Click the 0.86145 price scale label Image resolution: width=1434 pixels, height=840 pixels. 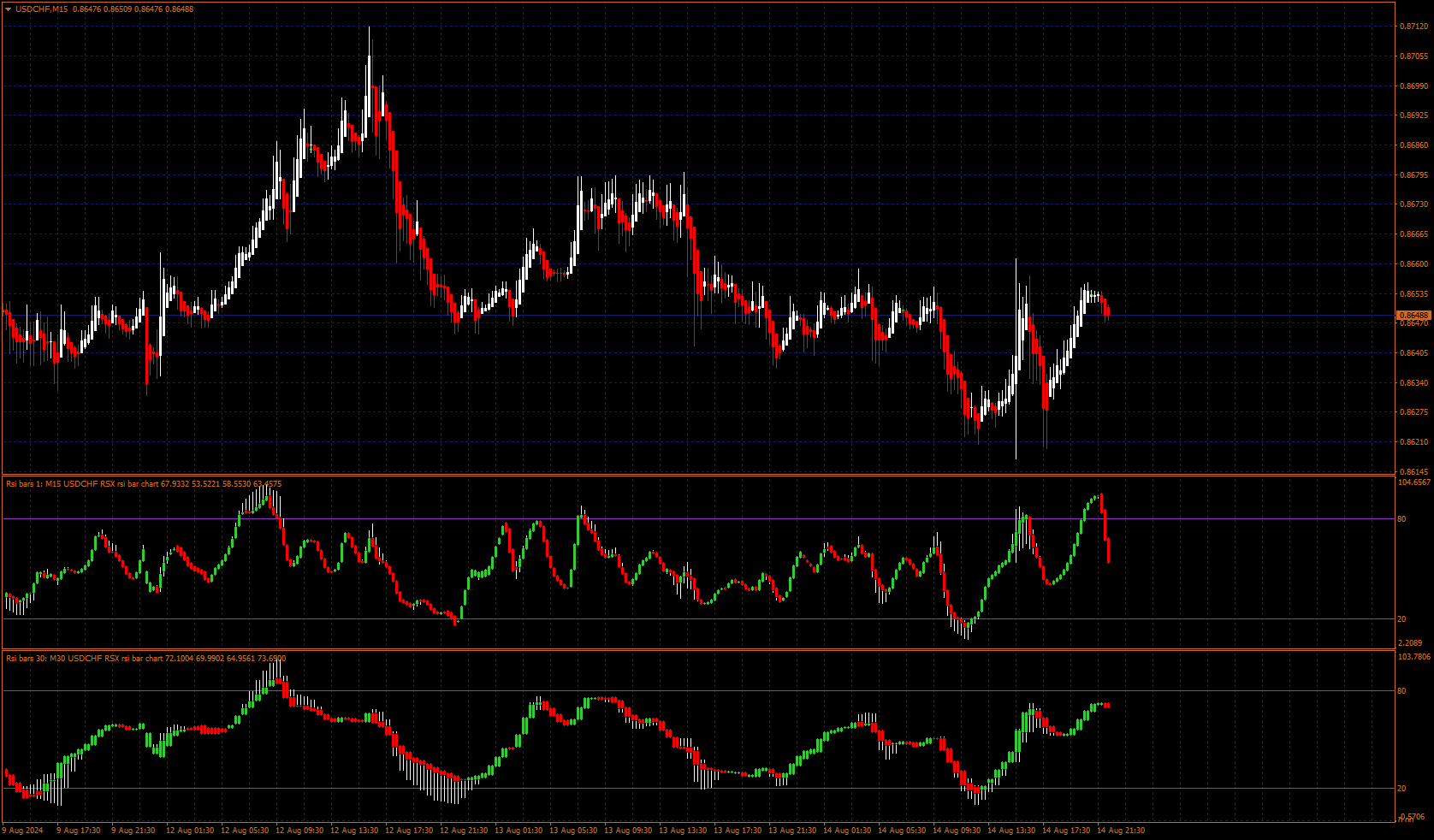click(1413, 472)
